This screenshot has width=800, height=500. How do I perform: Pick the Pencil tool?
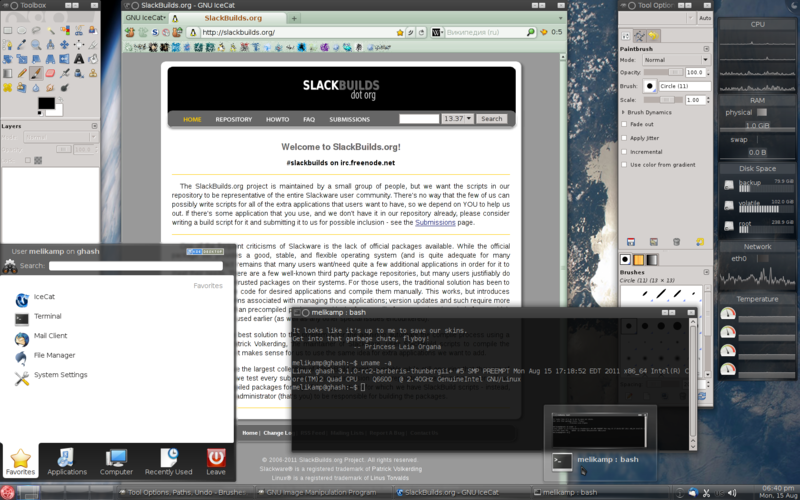click(21, 73)
